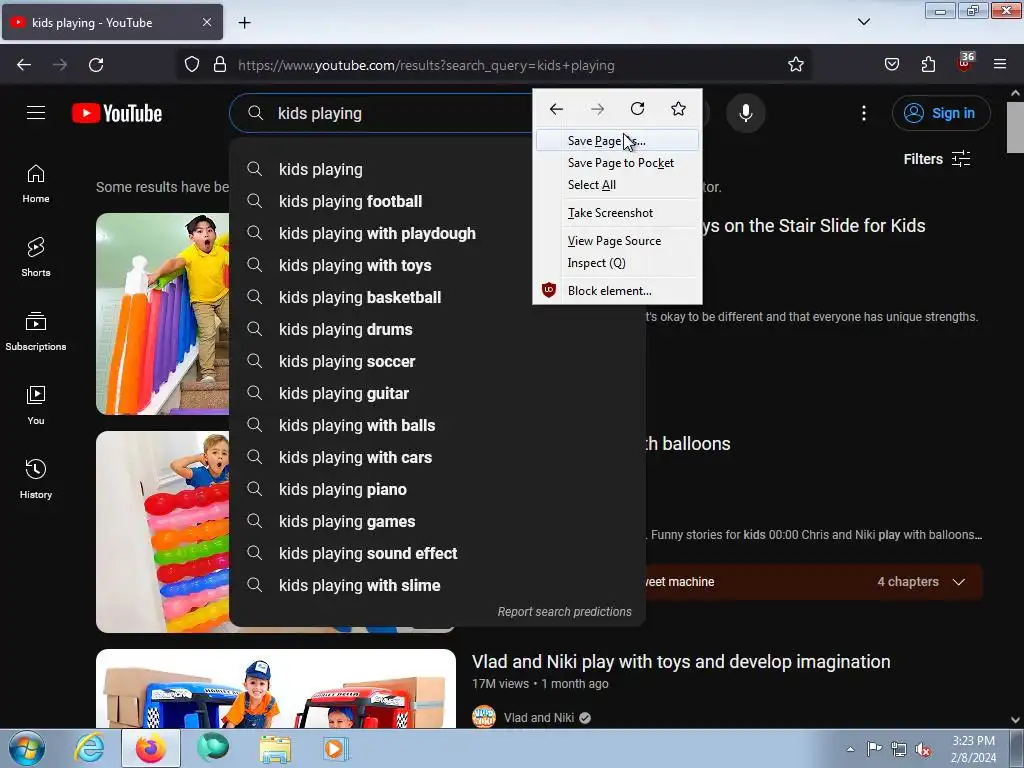This screenshot has width=1024, height=768.
Task: Open Subscriptions in the sidebar
Action: pos(36,331)
